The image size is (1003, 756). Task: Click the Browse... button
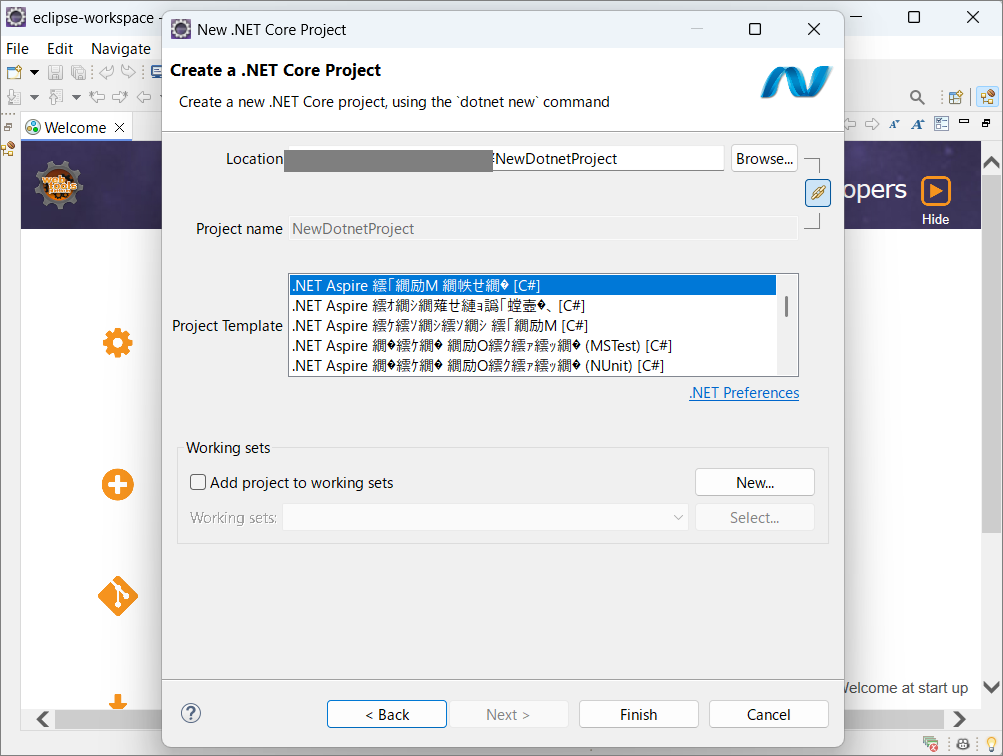(x=764, y=159)
